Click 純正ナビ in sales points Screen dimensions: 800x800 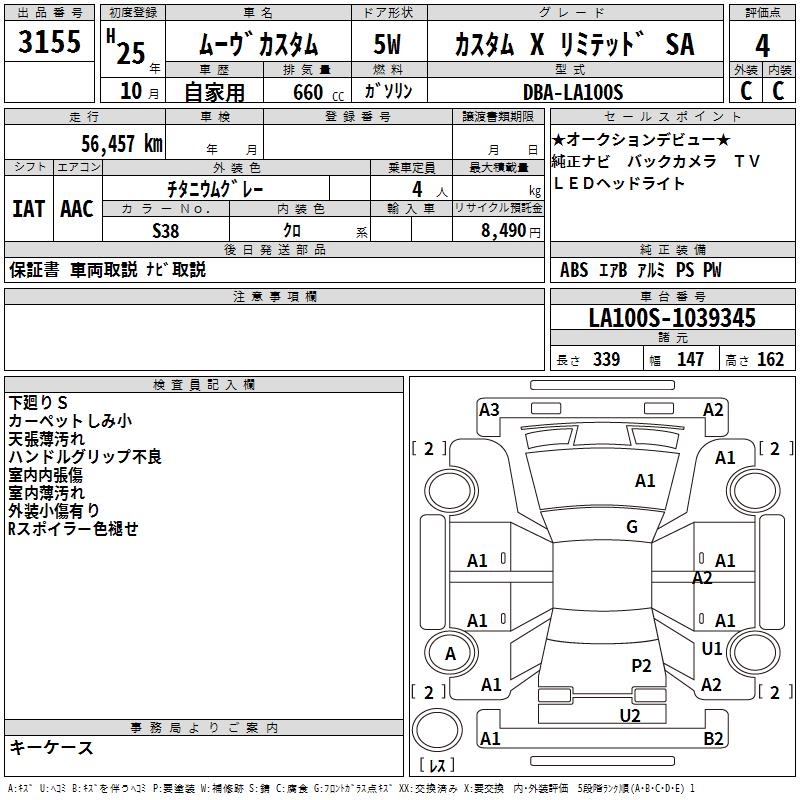click(x=581, y=161)
